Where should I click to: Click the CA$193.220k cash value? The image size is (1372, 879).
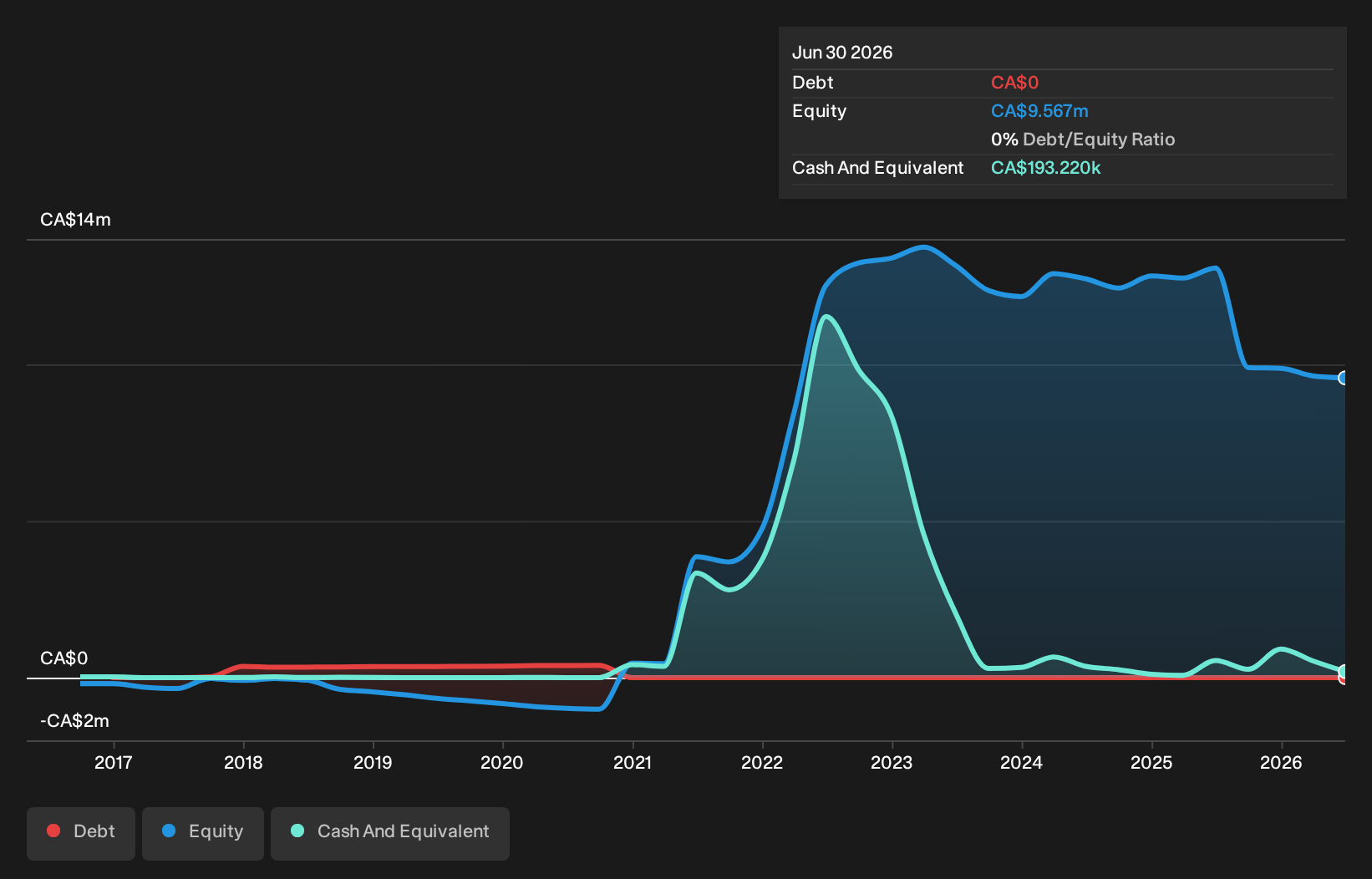tap(1045, 168)
